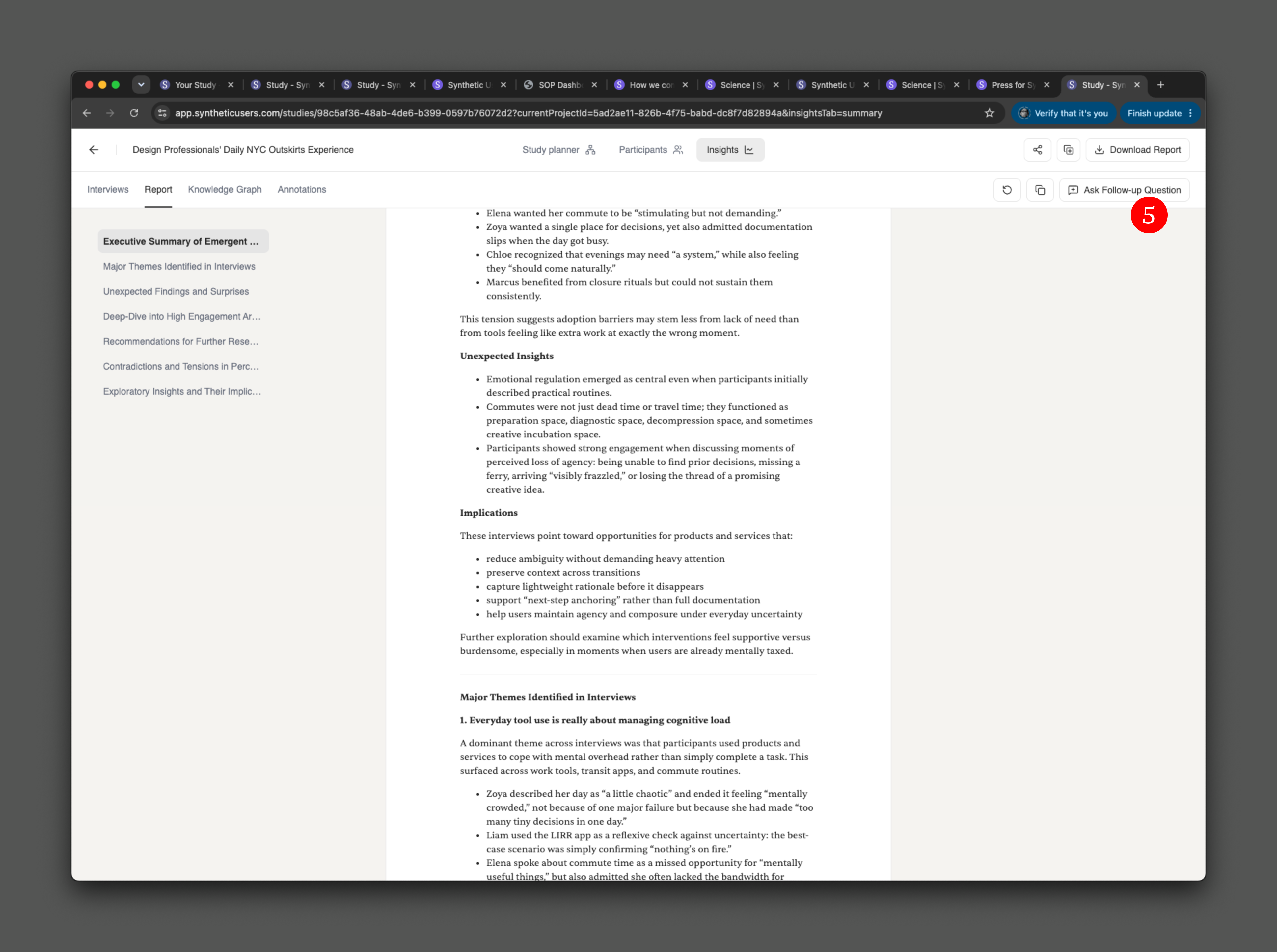Go back using the app's left arrow
1277x952 pixels.
94,150
